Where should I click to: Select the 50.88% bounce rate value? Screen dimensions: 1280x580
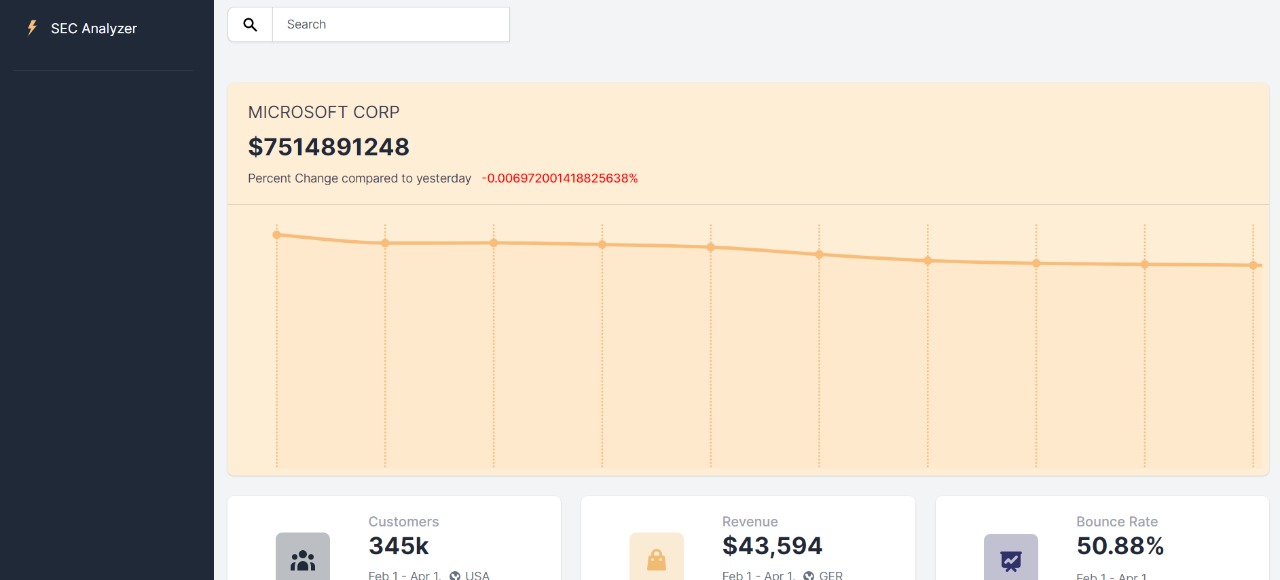tap(1120, 546)
